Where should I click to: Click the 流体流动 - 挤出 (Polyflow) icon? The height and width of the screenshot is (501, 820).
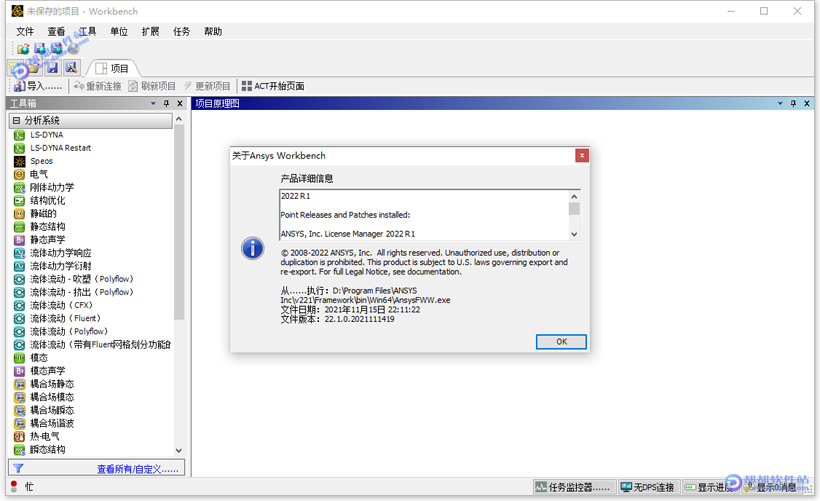[x=19, y=292]
